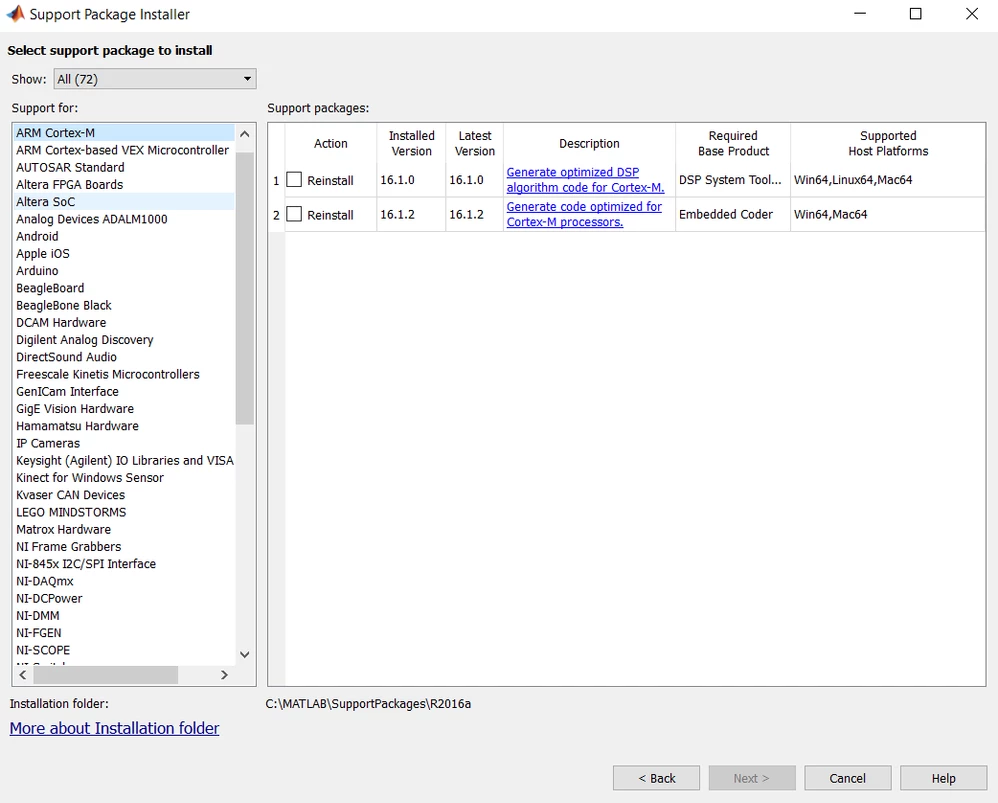The height and width of the screenshot is (803, 998).
Task: Select ARM Cortex-based VEX Microcontroller
Action: point(124,150)
